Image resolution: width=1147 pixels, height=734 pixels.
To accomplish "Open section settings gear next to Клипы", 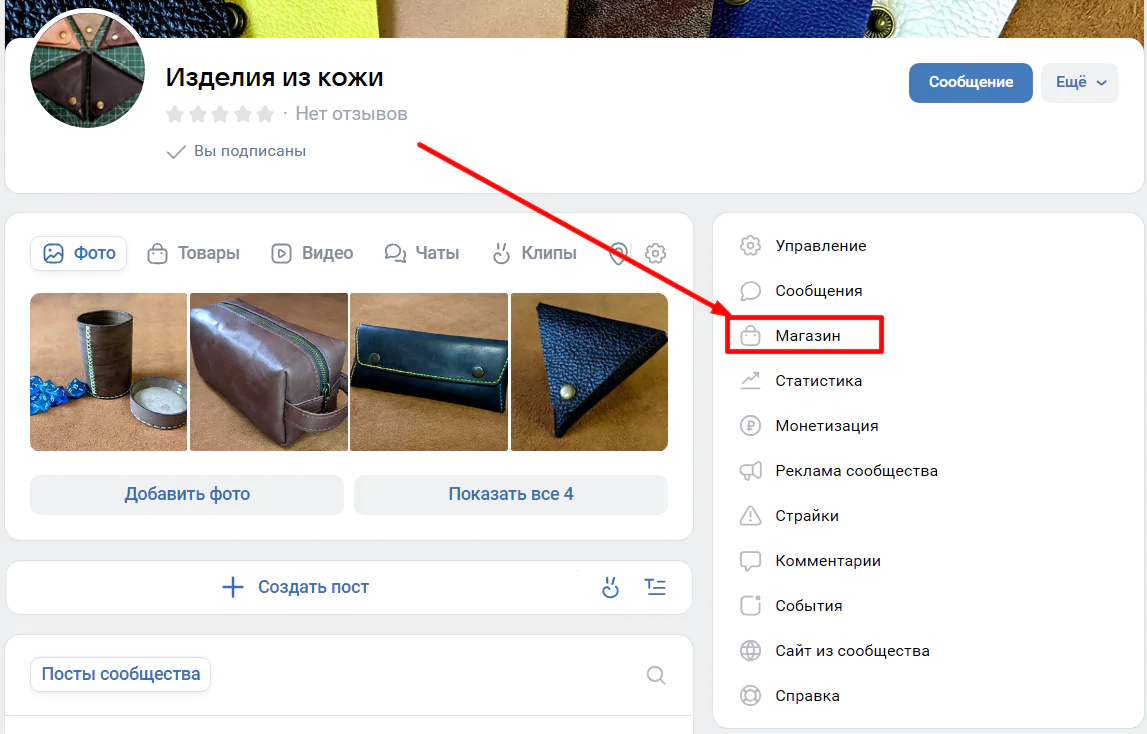I will click(655, 253).
